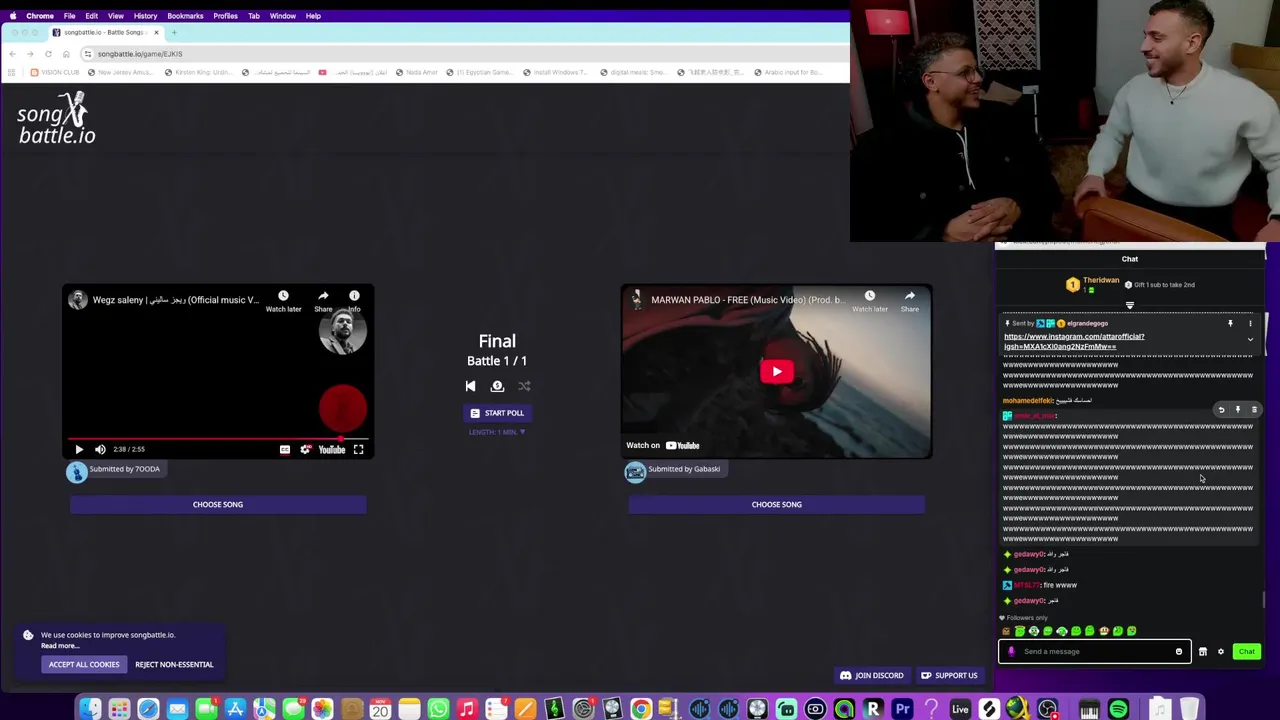Open Premiere Pro from the Dock
The width and height of the screenshot is (1280, 720).
coord(902,709)
